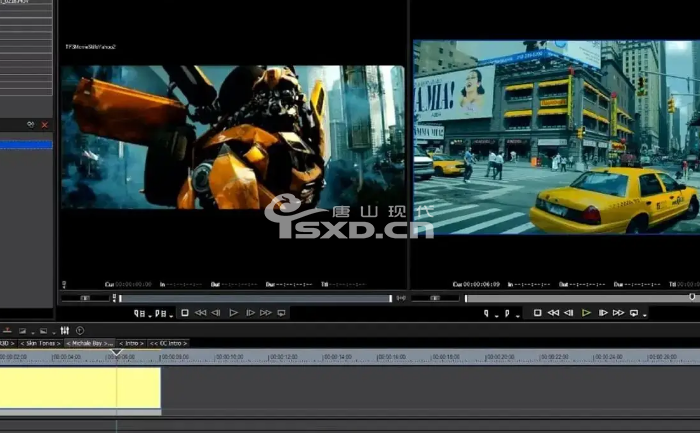
Task: Fast forward in the left player monitor
Action: (x=266, y=313)
